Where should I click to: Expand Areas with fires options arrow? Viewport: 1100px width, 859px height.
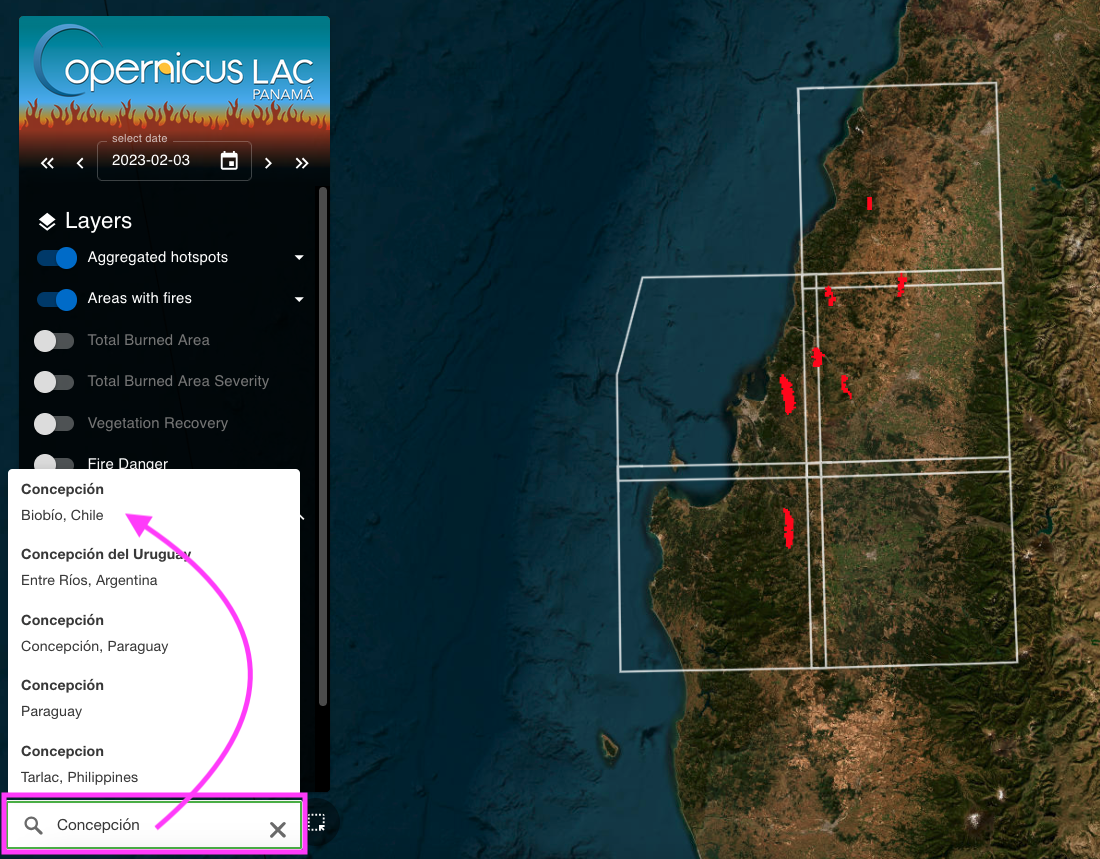[299, 299]
